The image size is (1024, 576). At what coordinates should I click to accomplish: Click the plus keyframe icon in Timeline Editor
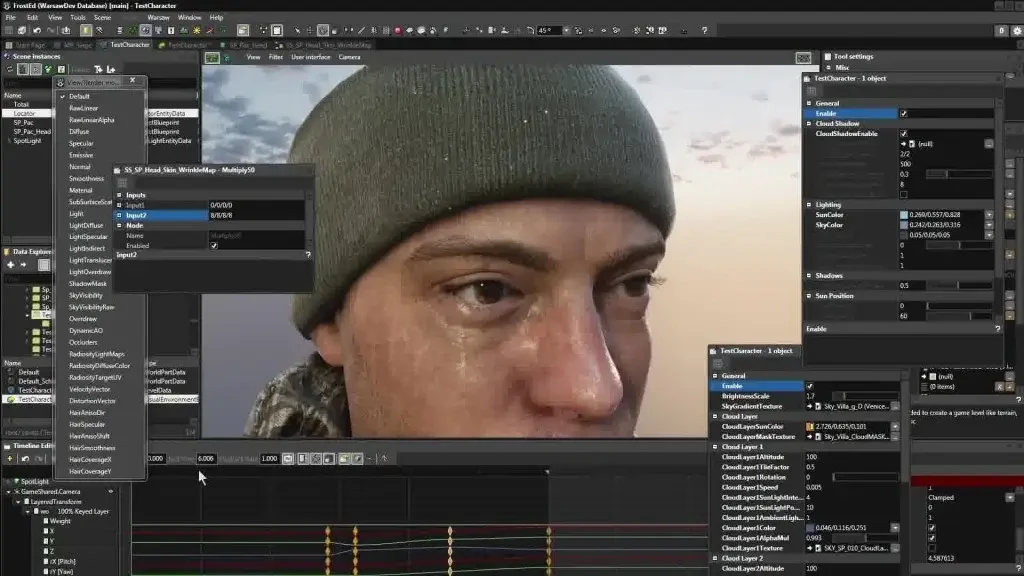pos(10,458)
